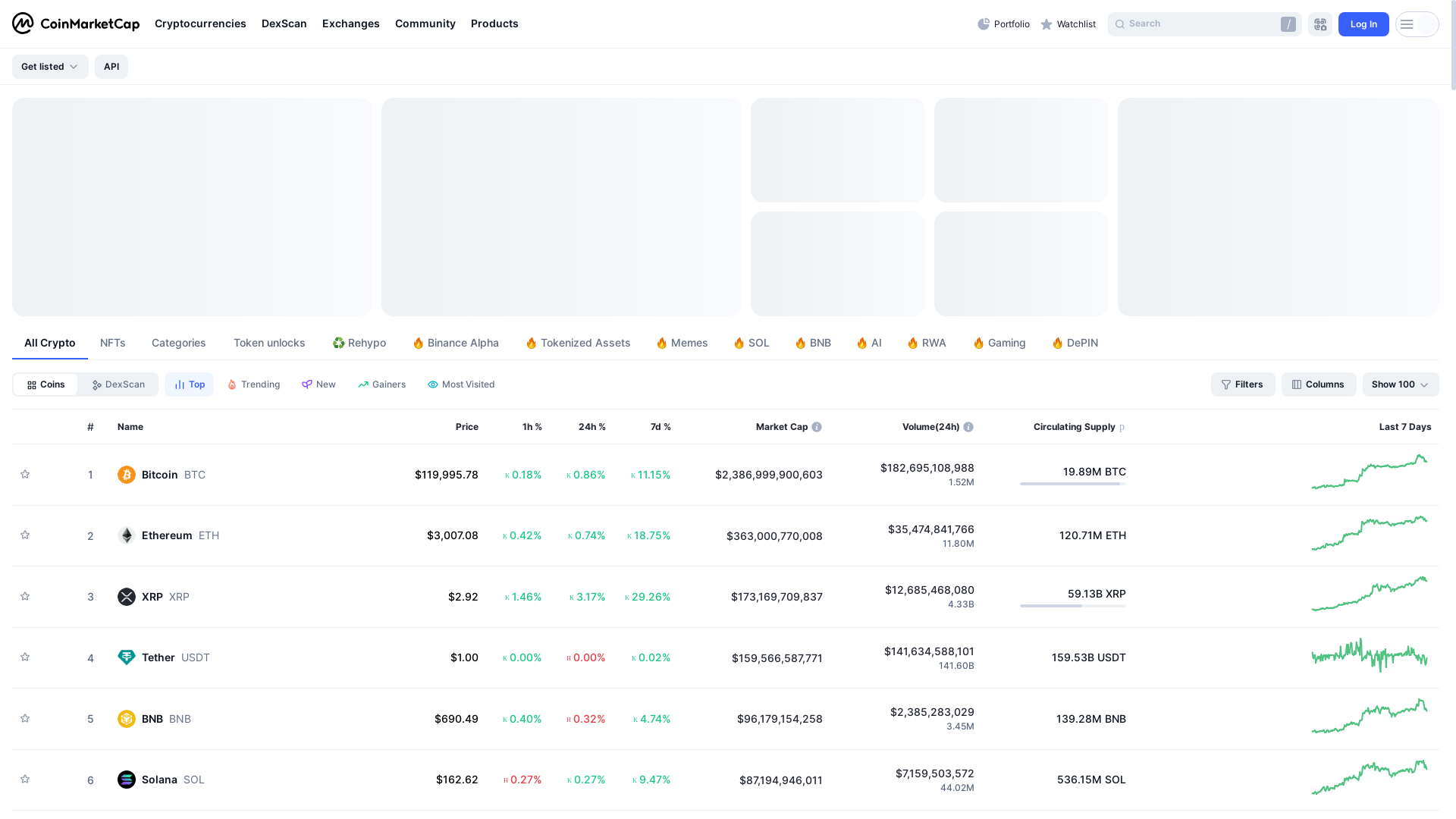Open the Filters panel
Image resolution: width=1456 pixels, height=819 pixels.
1243,384
